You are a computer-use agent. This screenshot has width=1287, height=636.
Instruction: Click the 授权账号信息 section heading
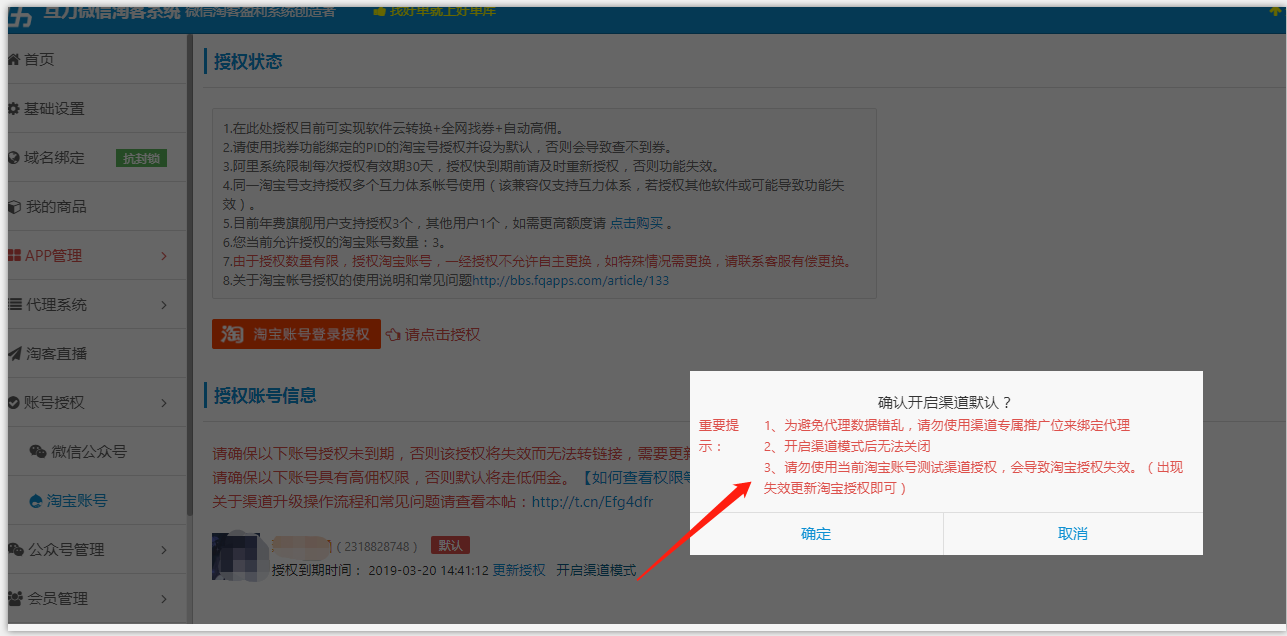(265, 396)
